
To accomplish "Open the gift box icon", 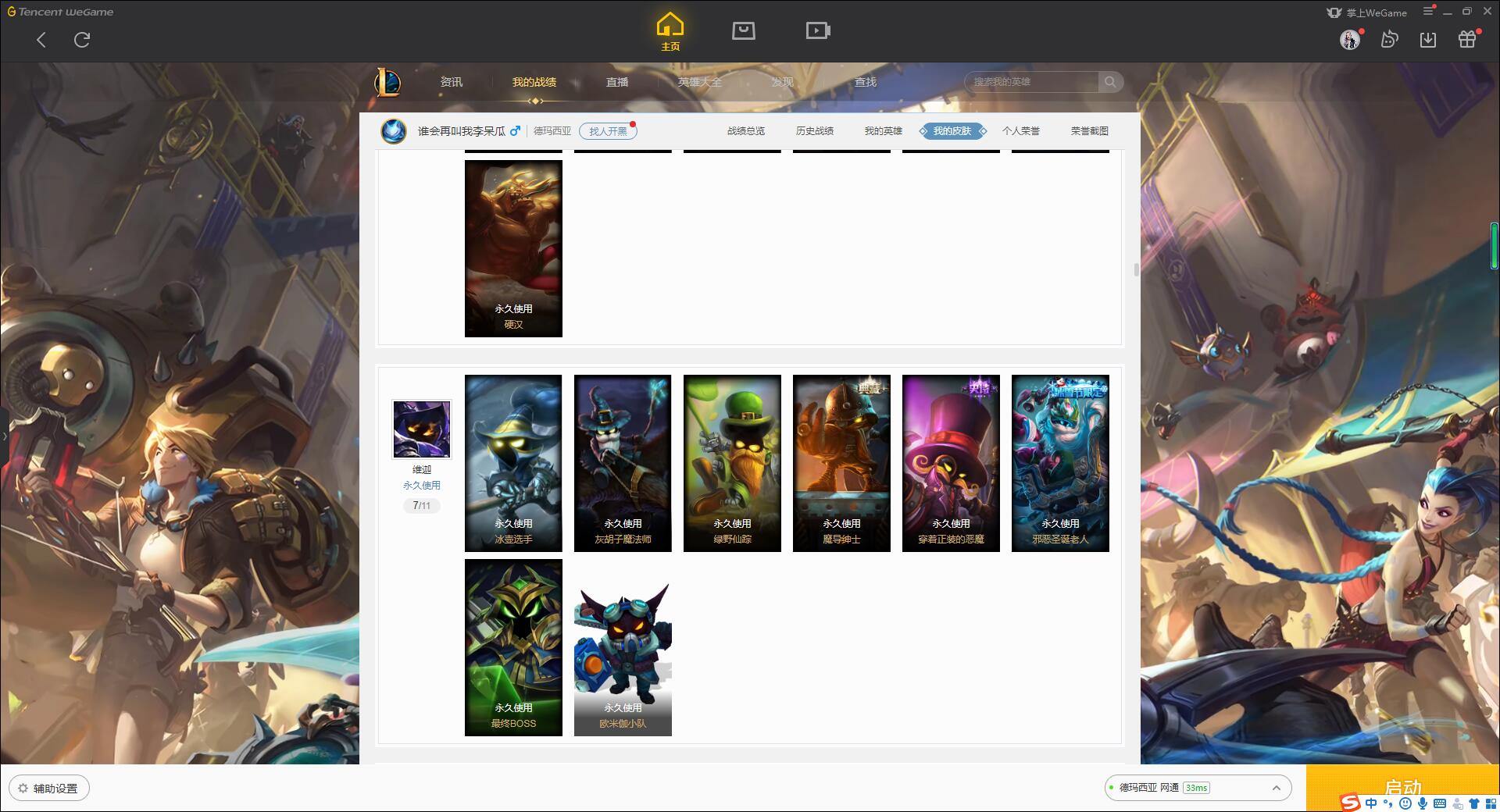I will [x=1467, y=39].
